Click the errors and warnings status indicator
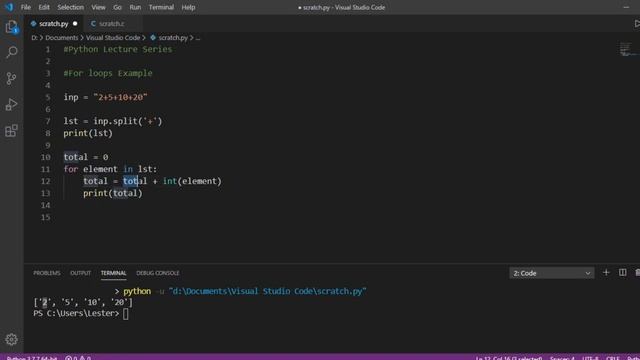640x360 pixels. click(x=78, y=358)
